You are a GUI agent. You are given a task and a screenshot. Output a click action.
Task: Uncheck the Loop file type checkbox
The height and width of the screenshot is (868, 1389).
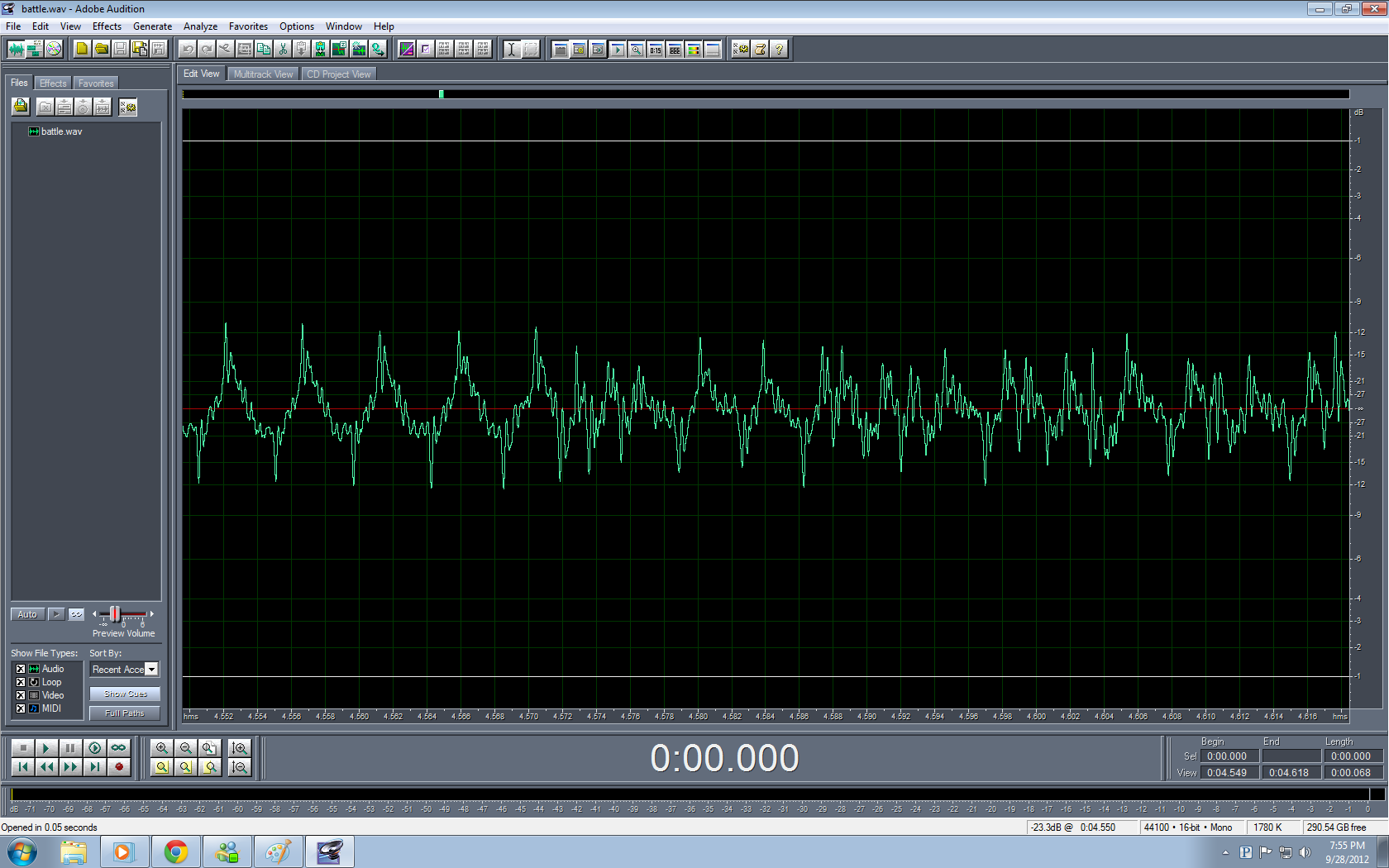click(21, 682)
